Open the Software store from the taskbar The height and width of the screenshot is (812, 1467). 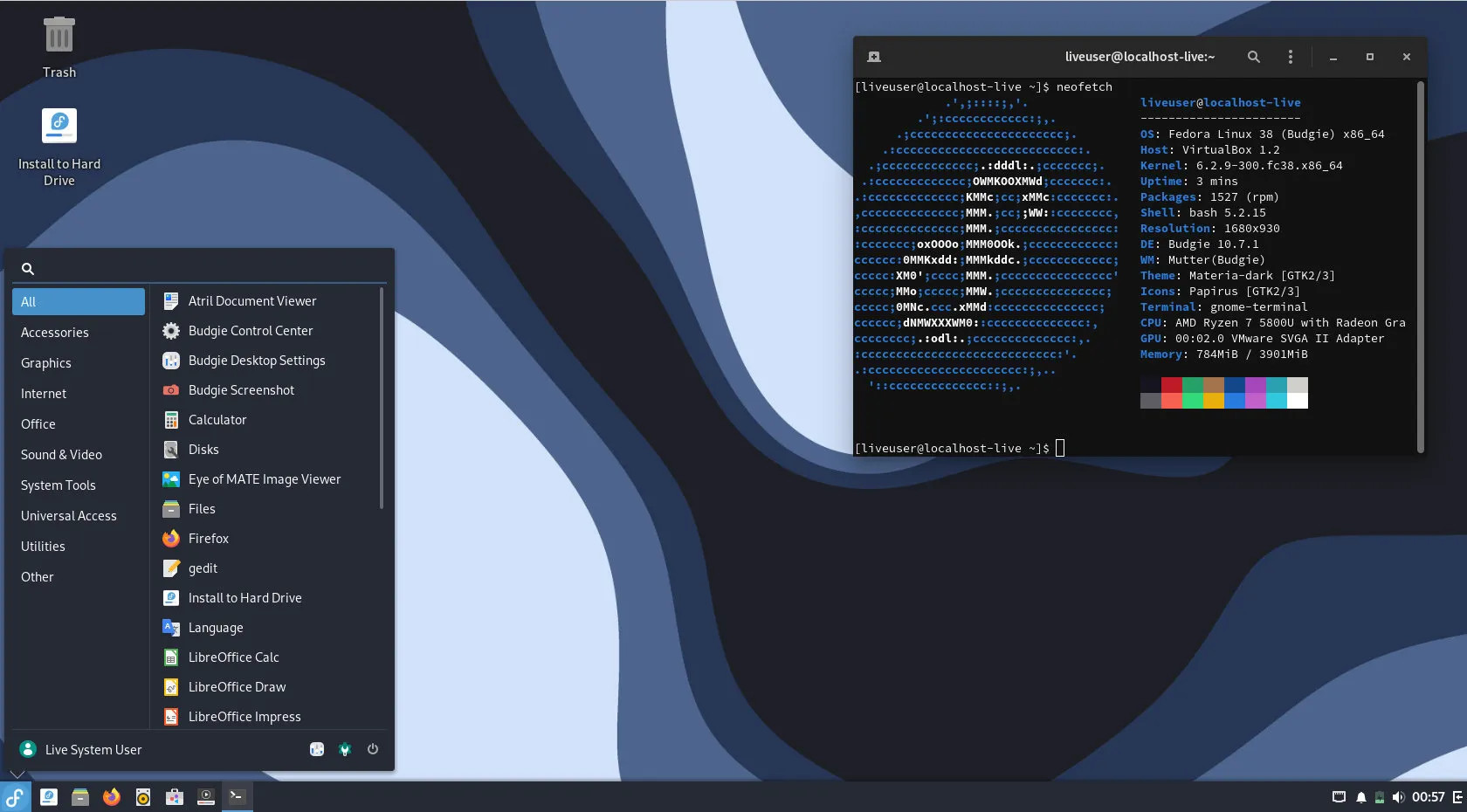pos(174,796)
